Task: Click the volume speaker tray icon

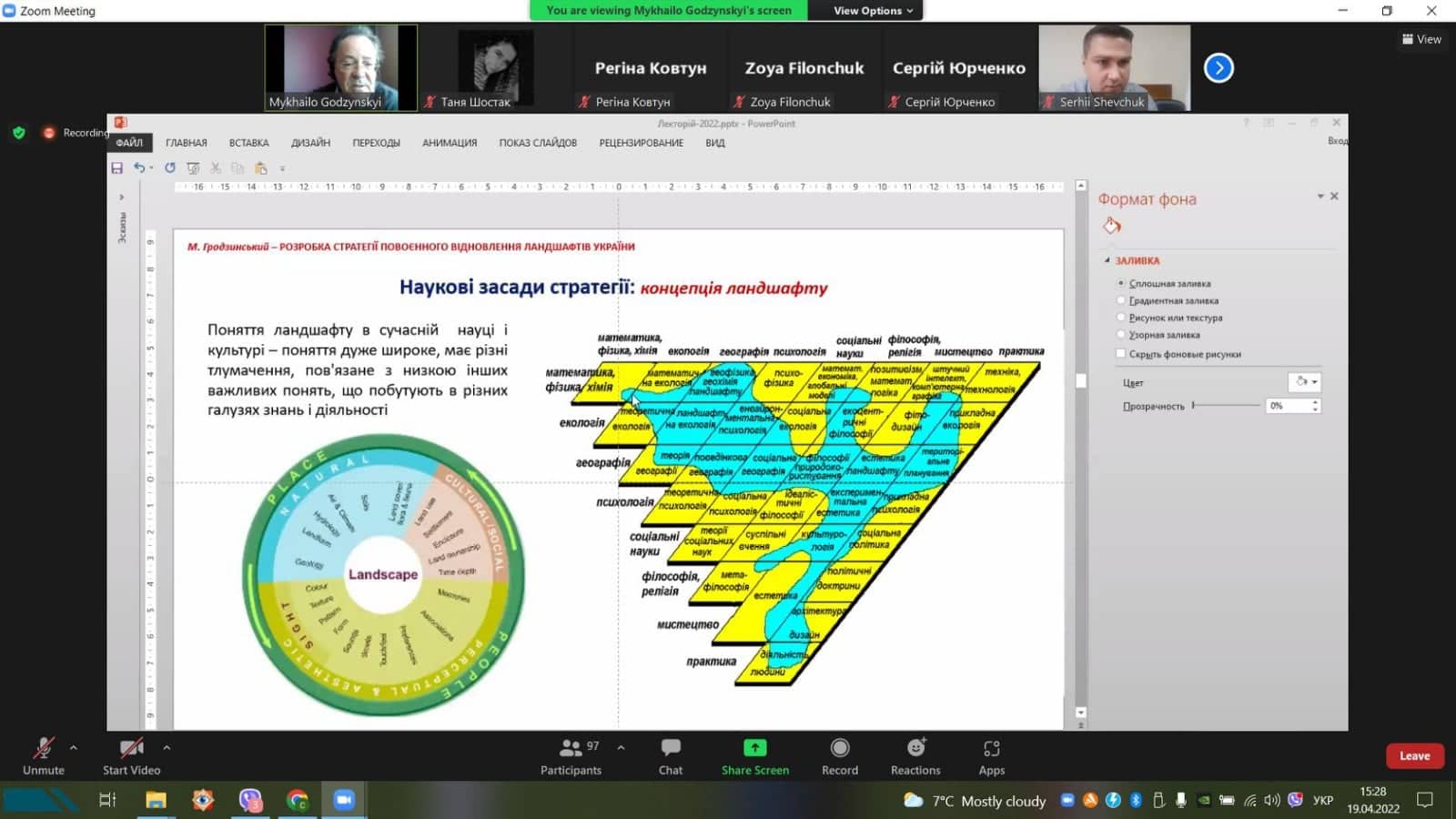Action: (x=1271, y=800)
